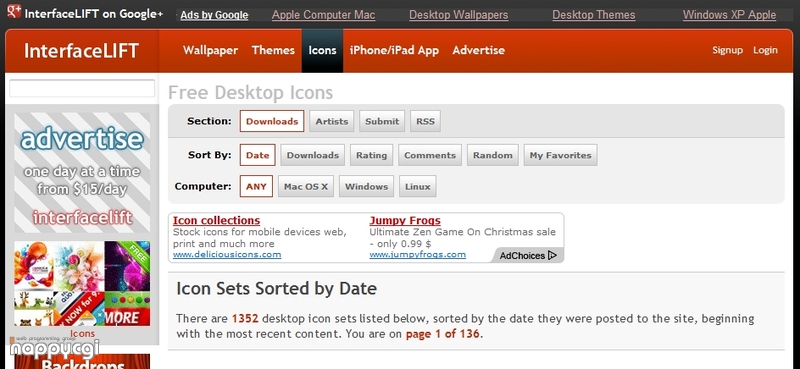Open InterfaceLIFT on Google+ link

click(x=94, y=14)
